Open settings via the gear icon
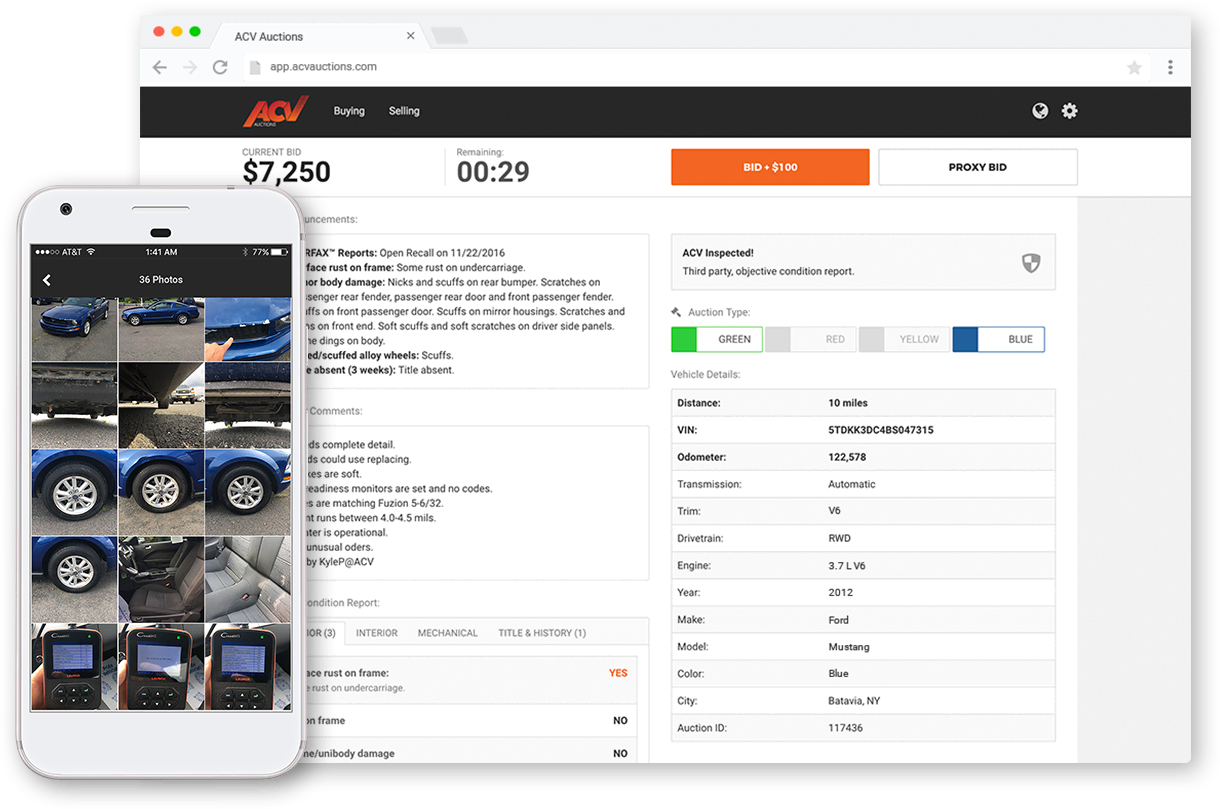Viewport: 1220px width, 809px height. click(x=1069, y=110)
